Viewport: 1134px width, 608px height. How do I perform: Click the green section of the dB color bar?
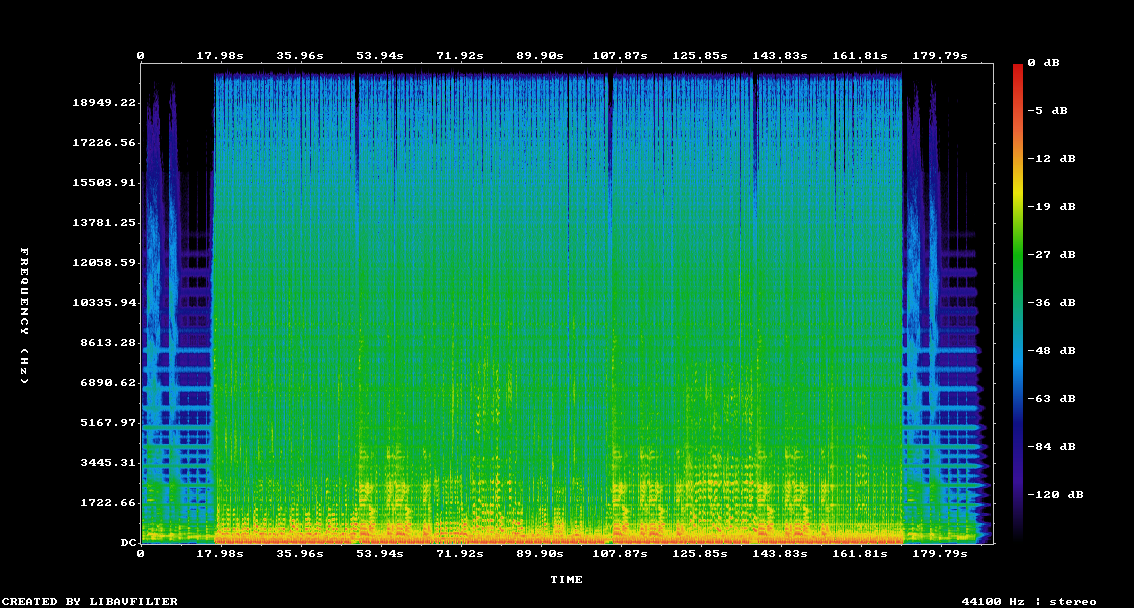[x=1018, y=255]
